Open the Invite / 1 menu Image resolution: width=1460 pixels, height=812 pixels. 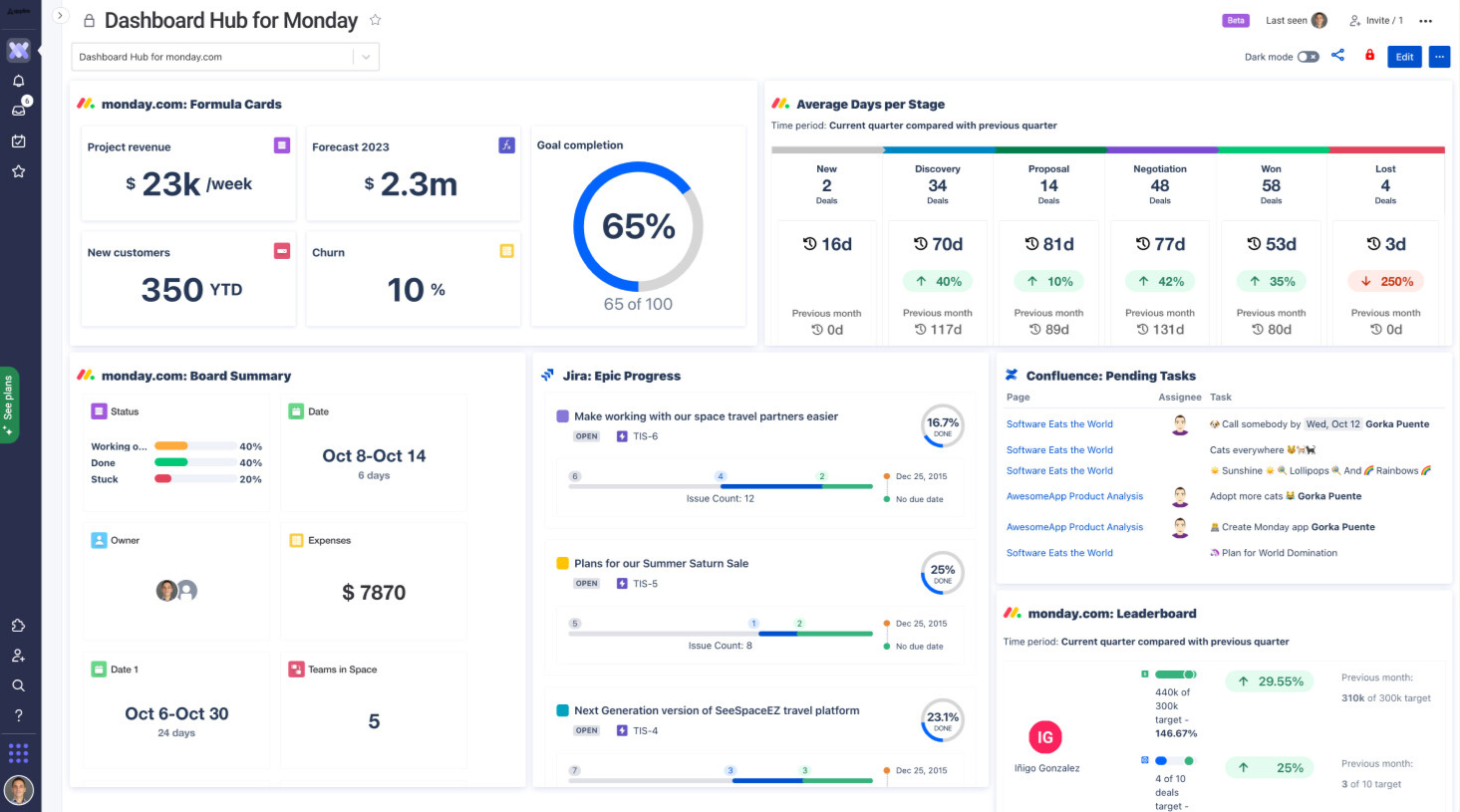point(1375,20)
